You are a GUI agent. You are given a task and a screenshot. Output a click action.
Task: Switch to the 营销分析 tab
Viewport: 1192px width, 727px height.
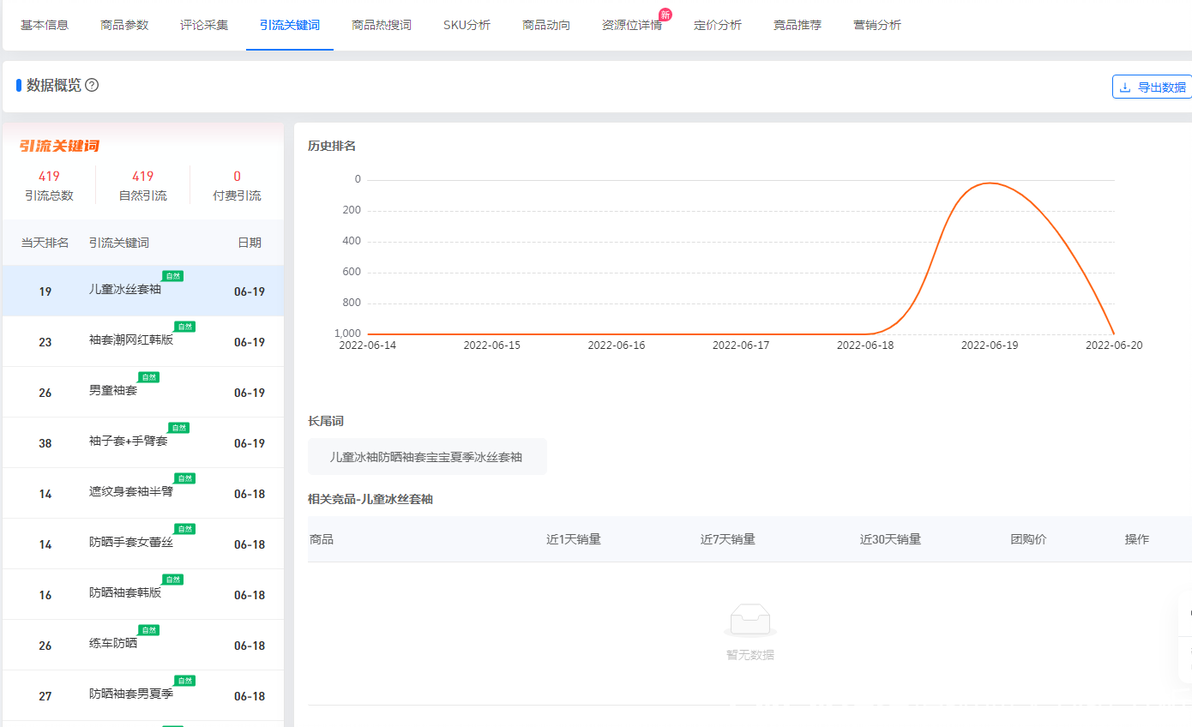click(x=878, y=25)
